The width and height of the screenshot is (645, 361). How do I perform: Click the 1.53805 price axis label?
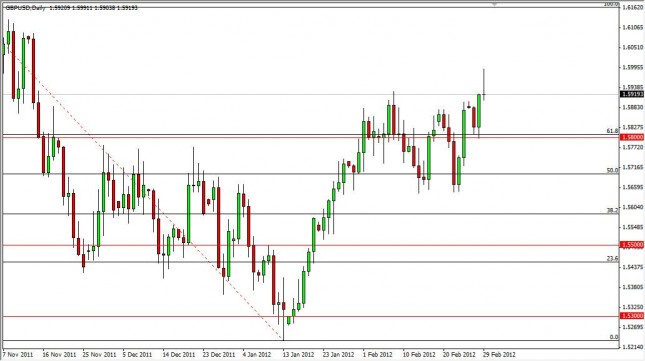point(633,287)
